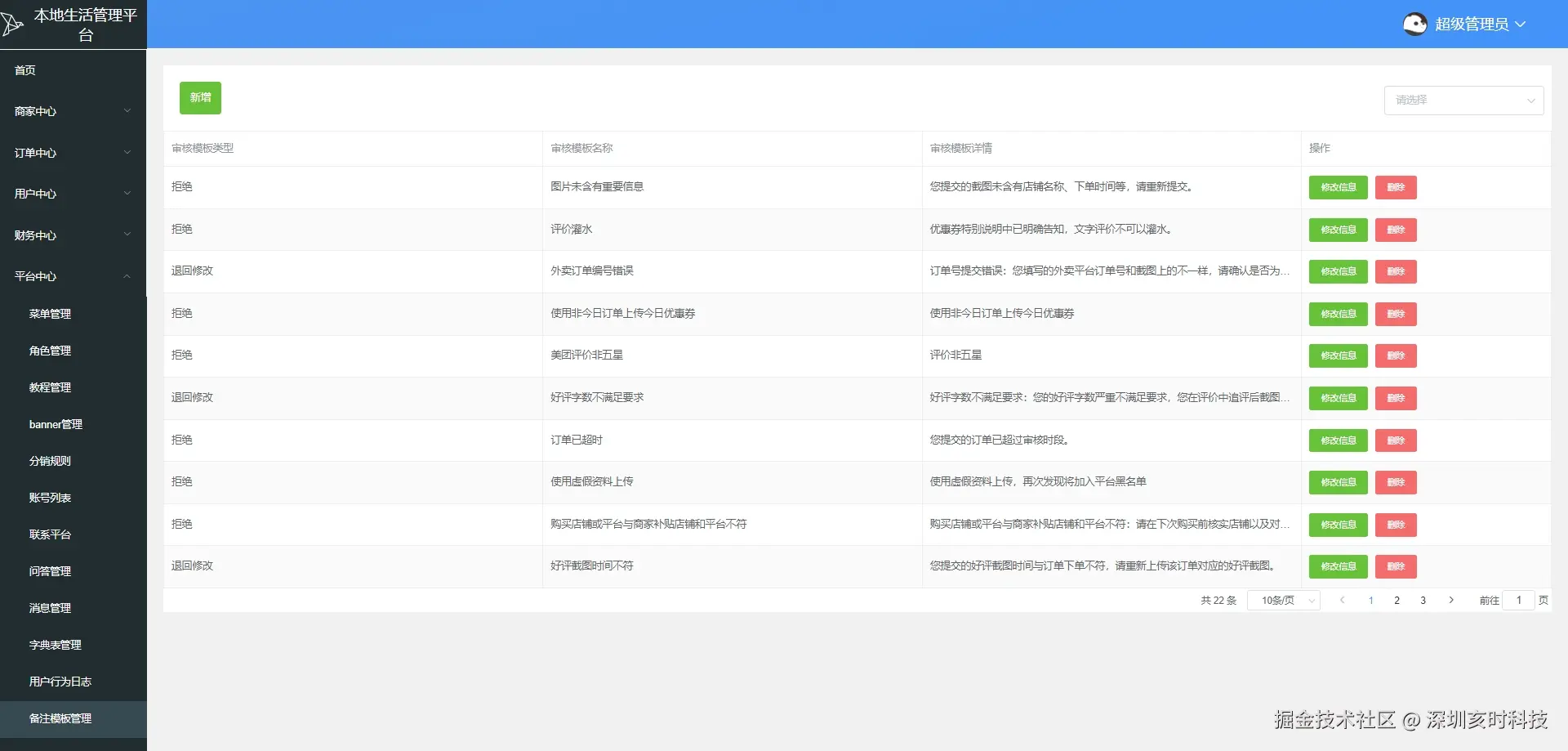Open 教程管理 in the sidebar
The image size is (1568, 751).
pyautogui.click(x=73, y=387)
